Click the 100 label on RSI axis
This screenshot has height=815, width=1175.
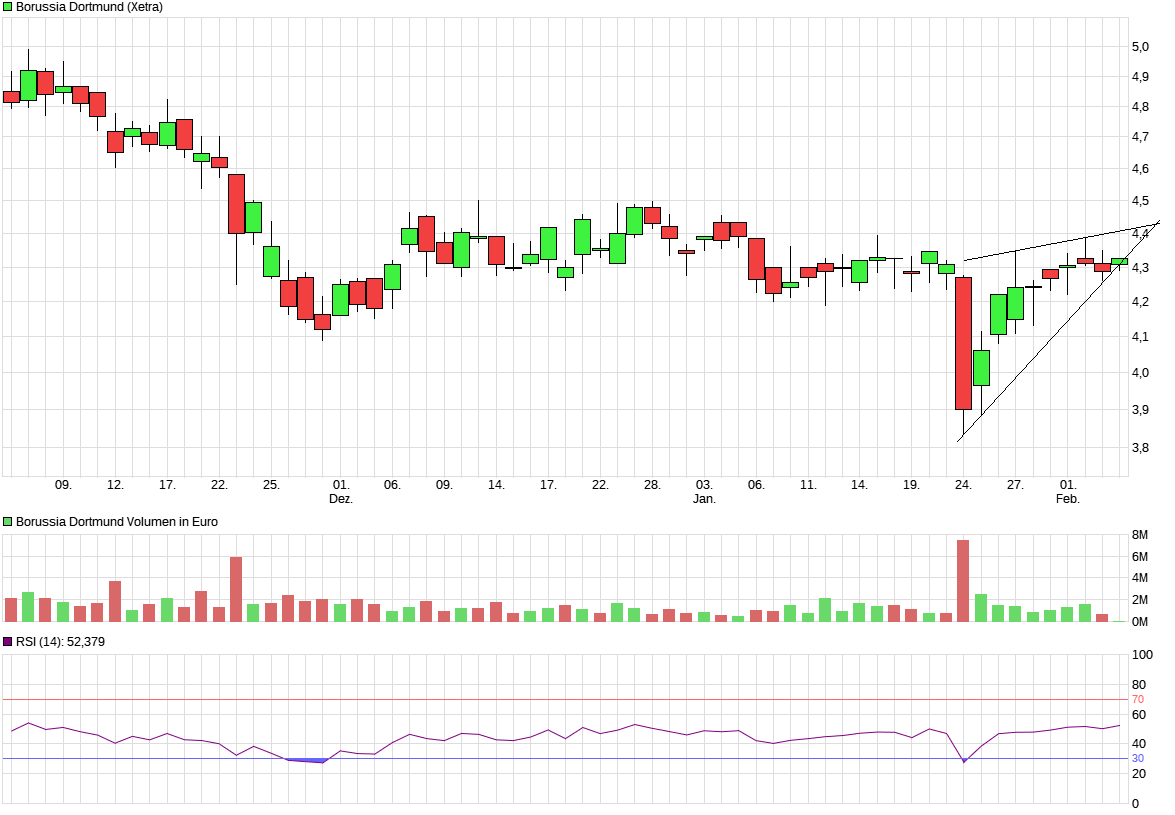pyautogui.click(x=1141, y=656)
